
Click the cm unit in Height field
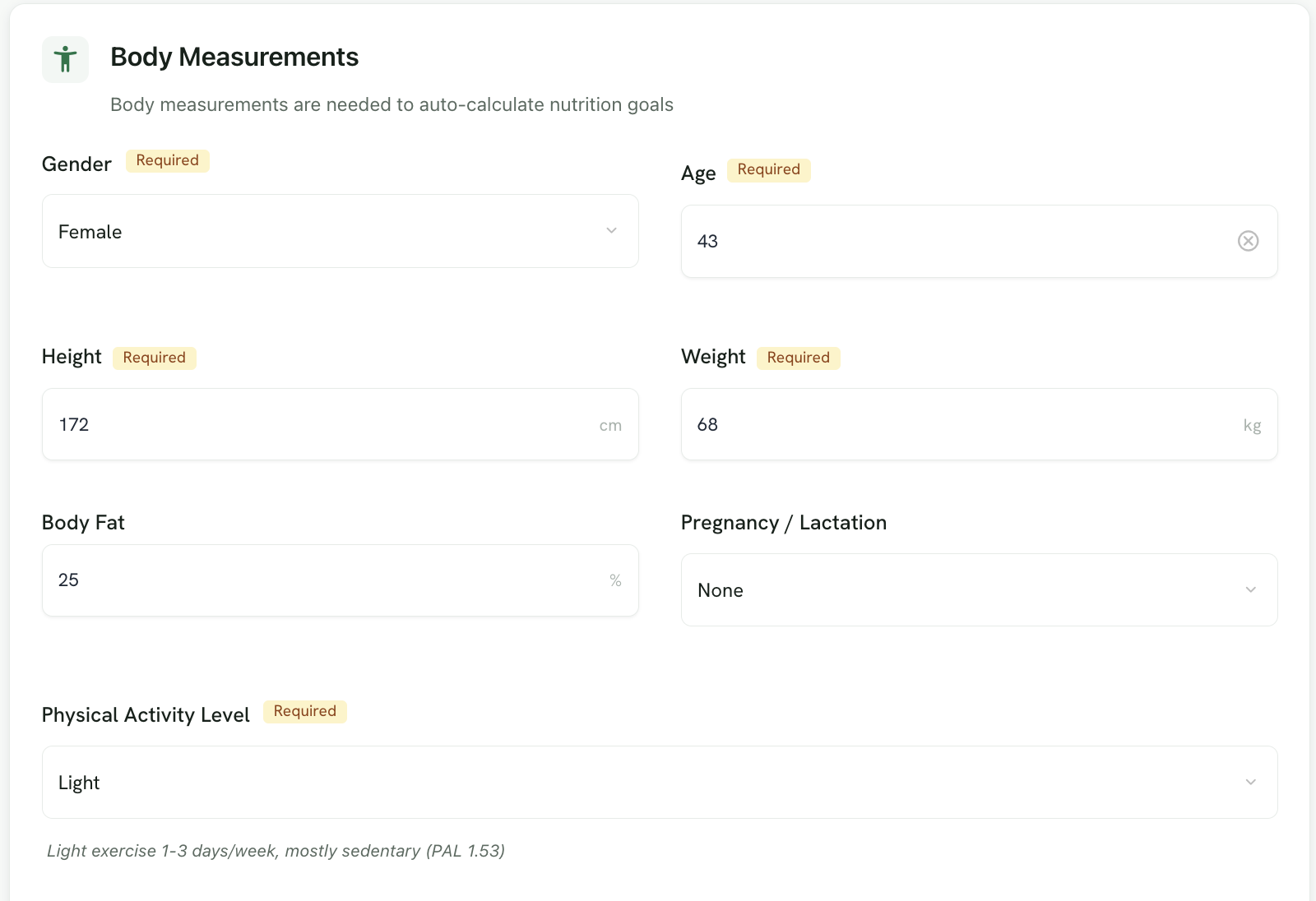tap(610, 426)
